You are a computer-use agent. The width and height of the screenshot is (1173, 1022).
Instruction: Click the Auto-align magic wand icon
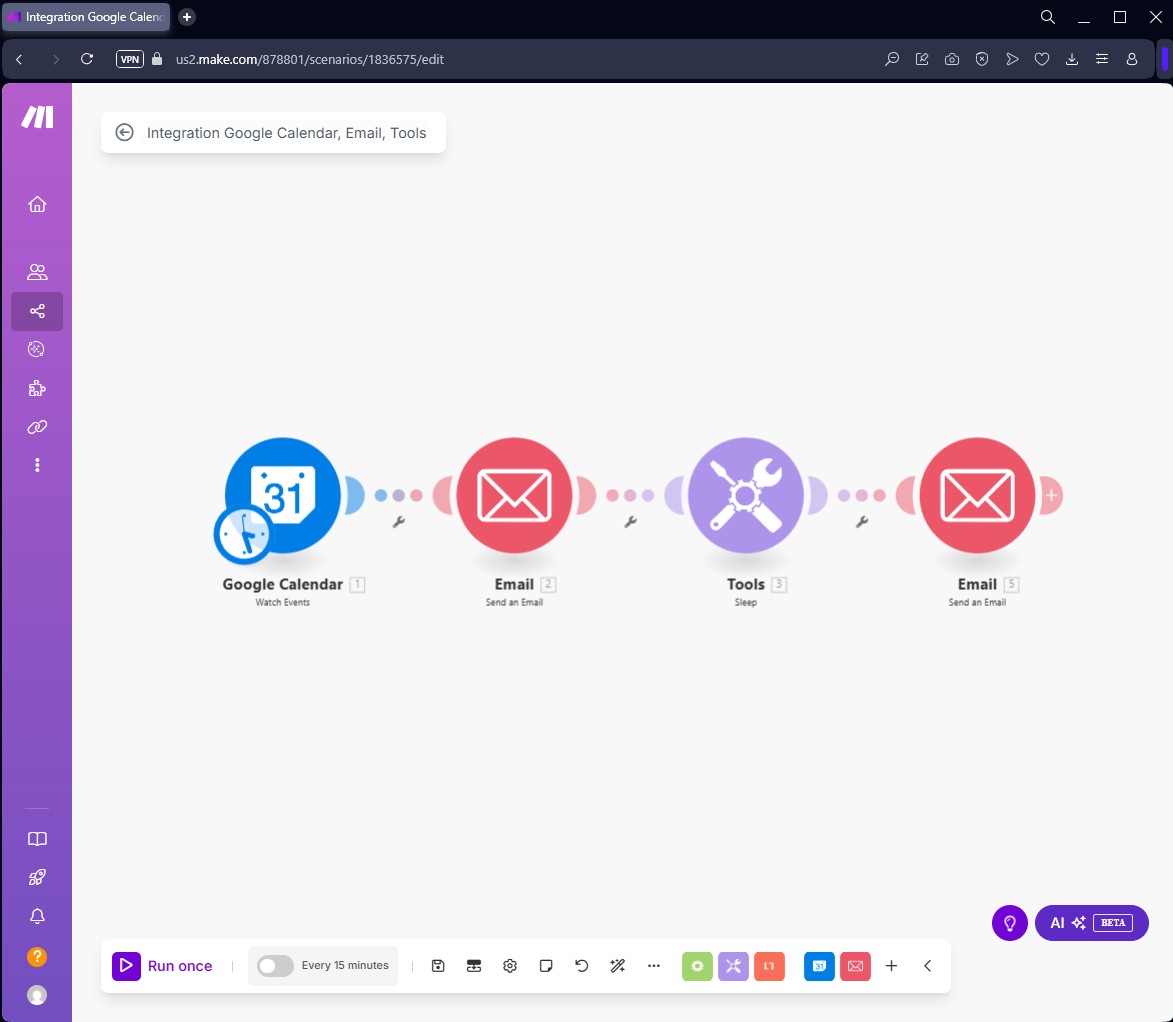coord(618,966)
